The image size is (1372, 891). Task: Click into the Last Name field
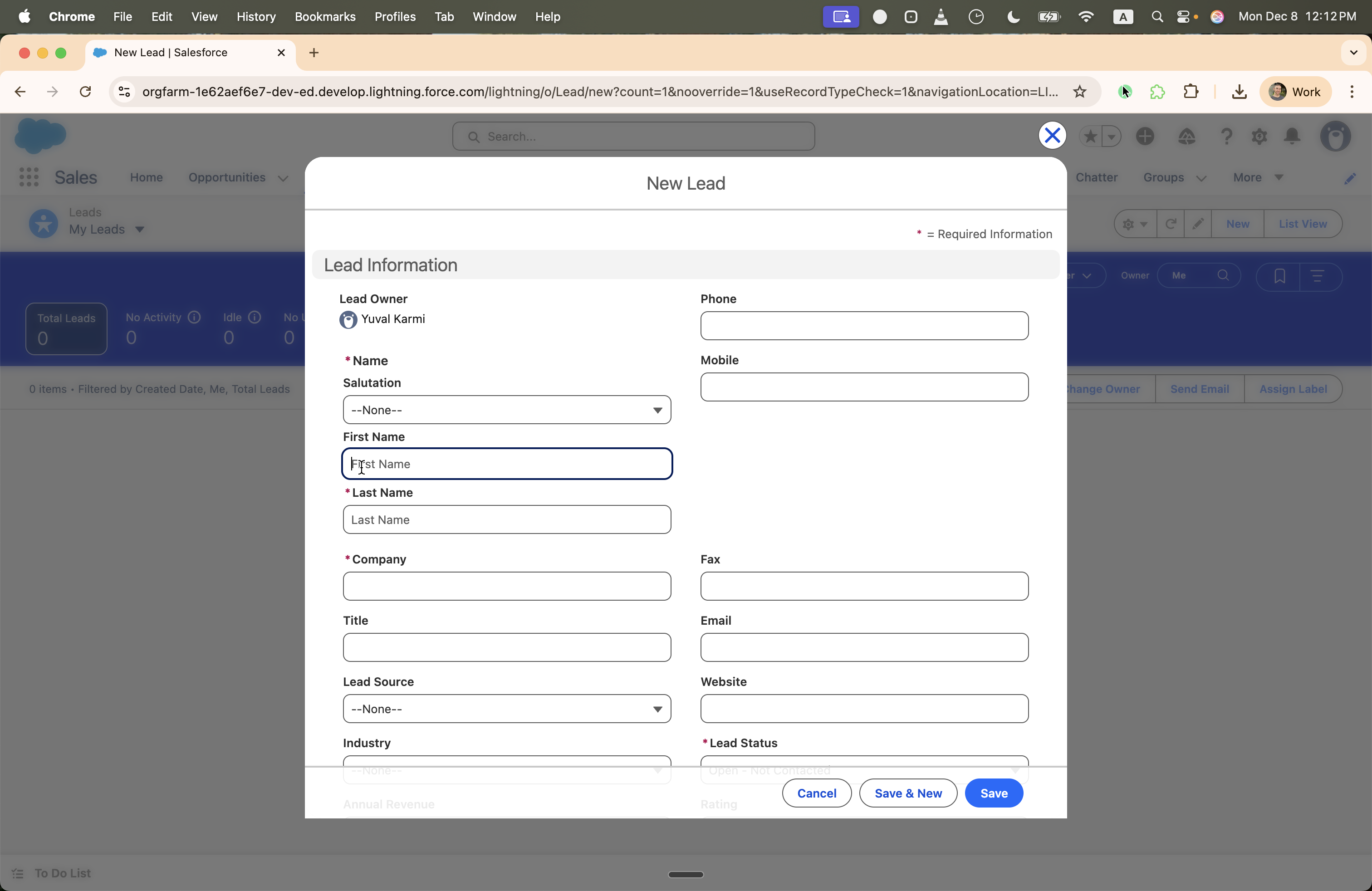pos(507,520)
